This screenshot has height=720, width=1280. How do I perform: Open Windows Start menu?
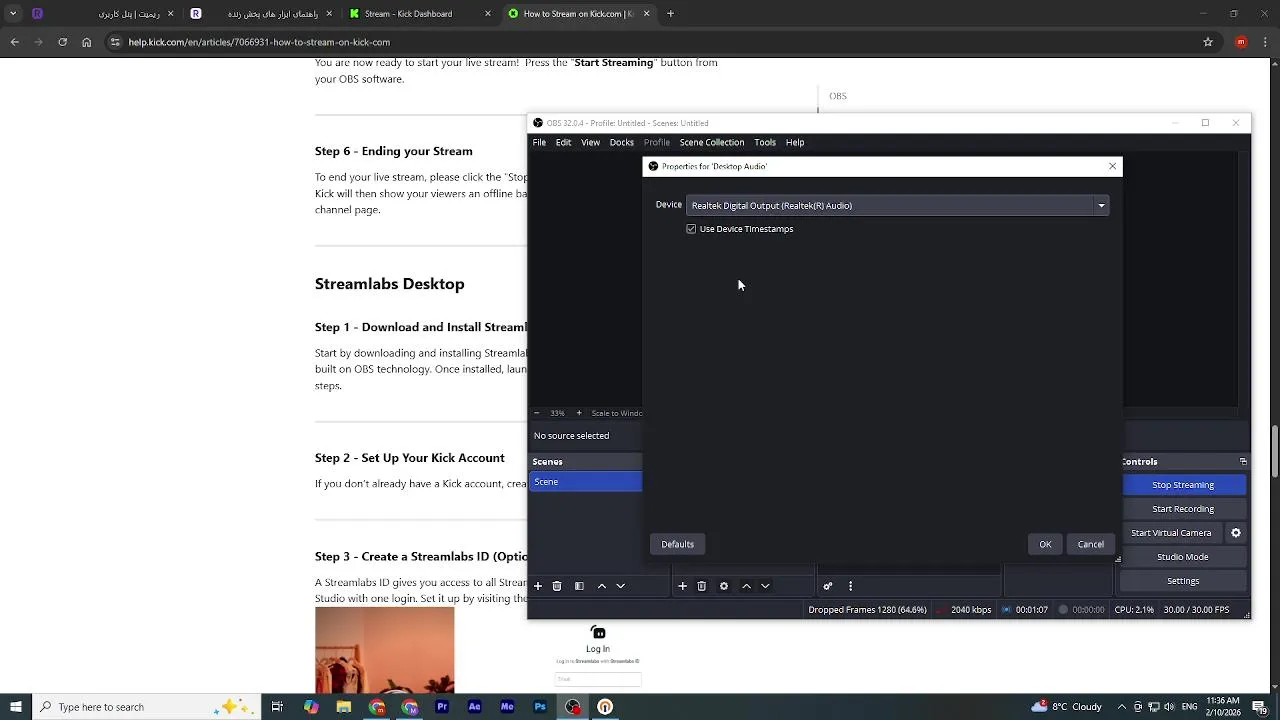[x=15, y=707]
